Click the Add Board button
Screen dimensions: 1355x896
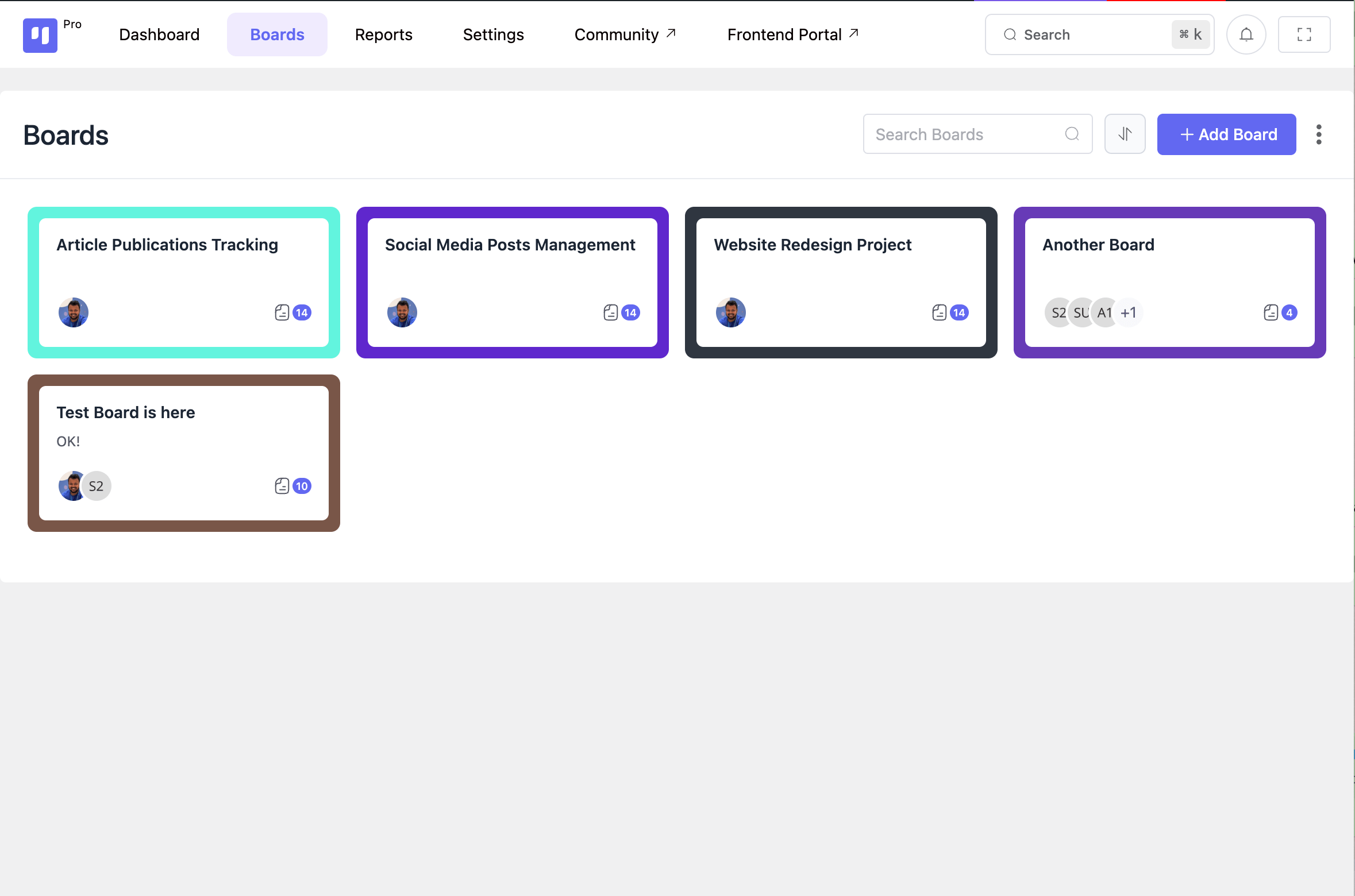1226,134
